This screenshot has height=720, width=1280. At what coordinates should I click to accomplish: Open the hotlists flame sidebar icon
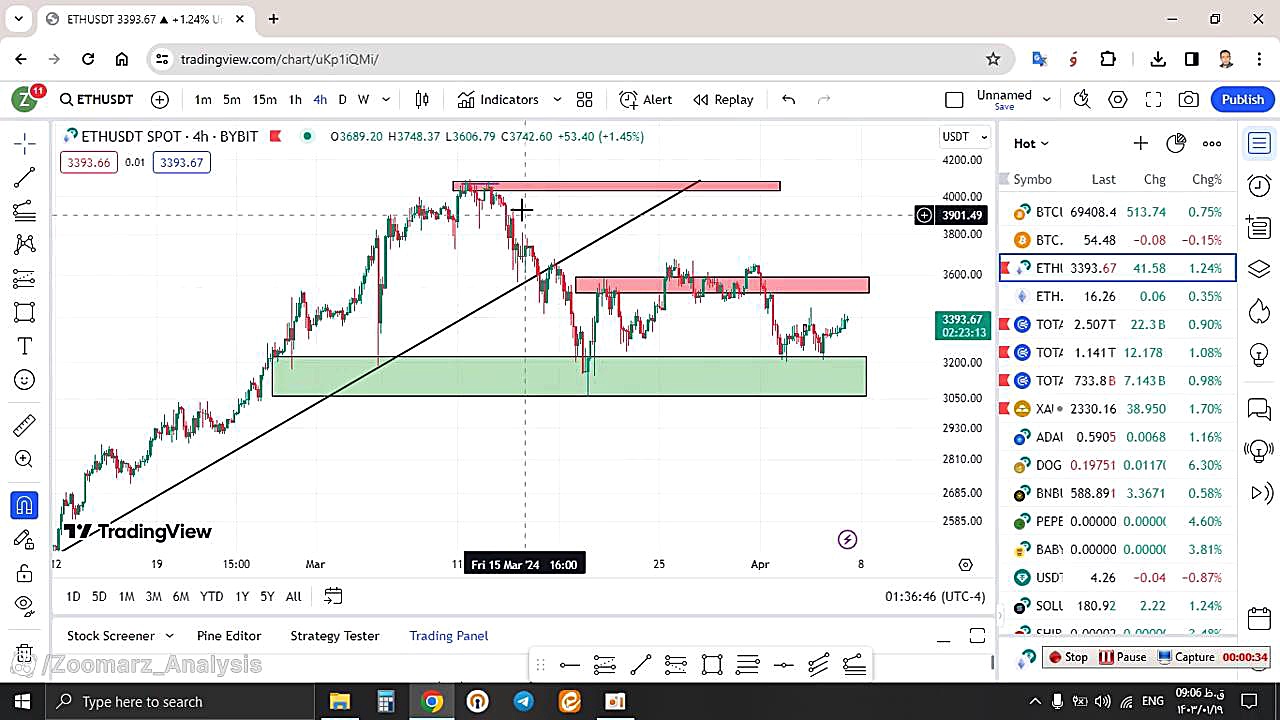pos(1259,310)
